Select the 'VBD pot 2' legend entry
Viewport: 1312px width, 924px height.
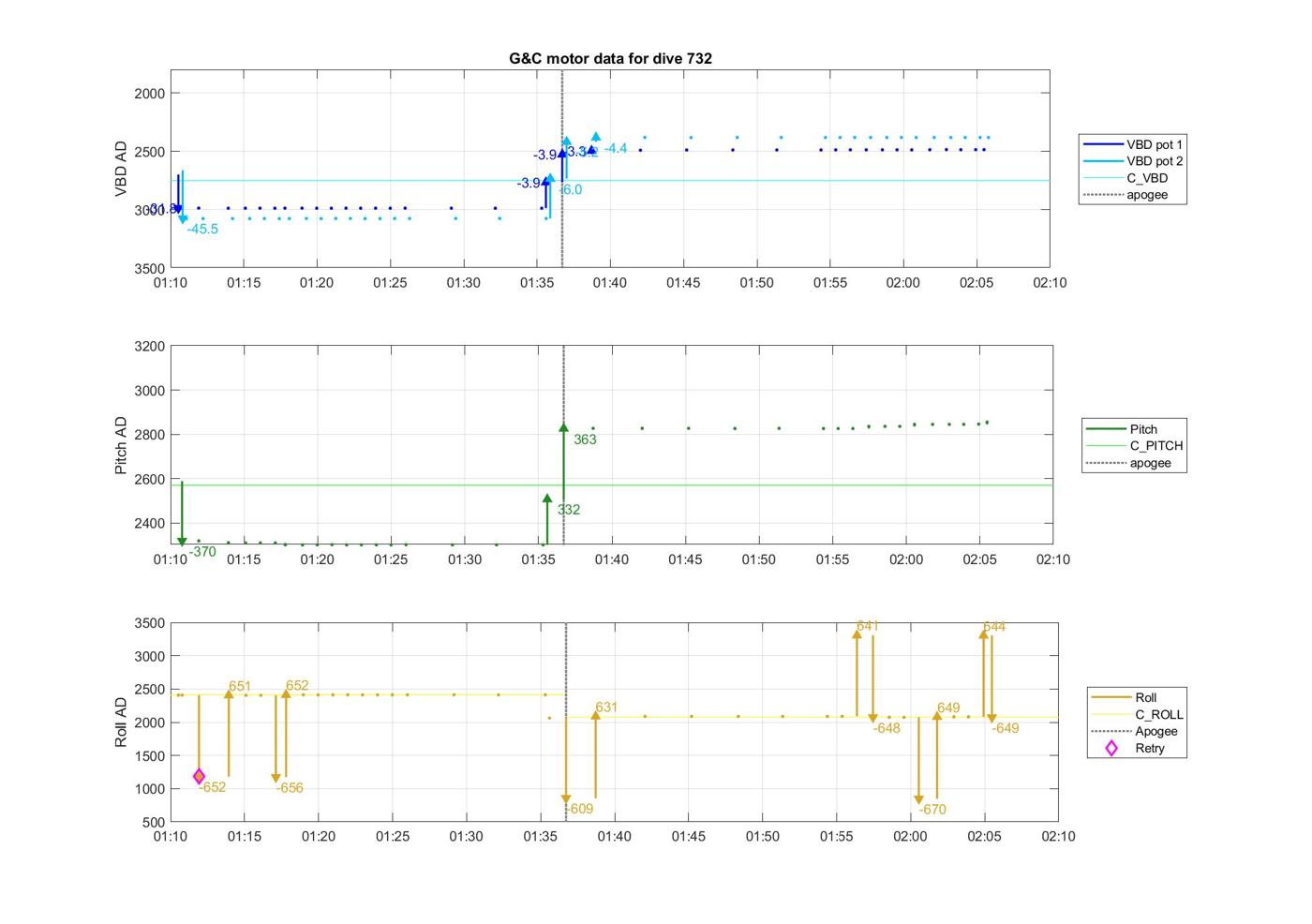[x=1133, y=161]
